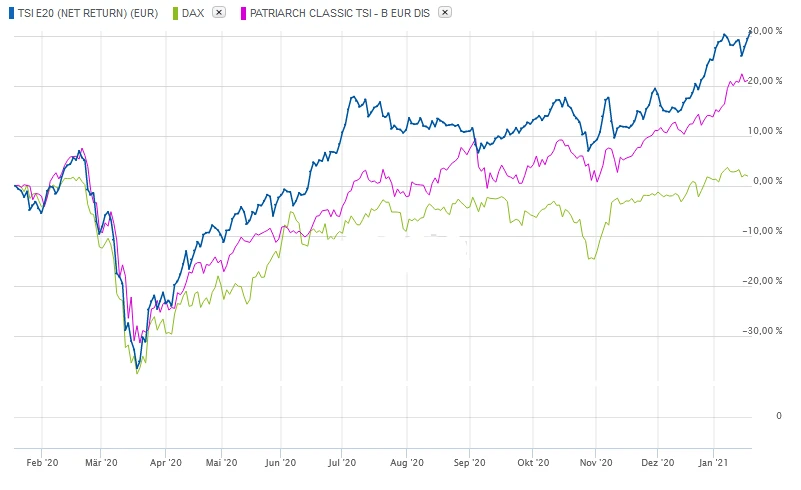
Task: Click the Mär '20 date label
Action: click(x=102, y=463)
